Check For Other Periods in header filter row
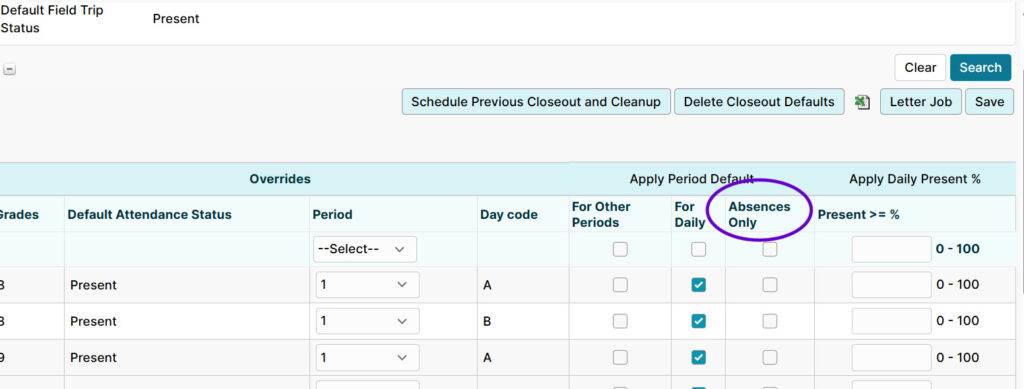 [620, 249]
